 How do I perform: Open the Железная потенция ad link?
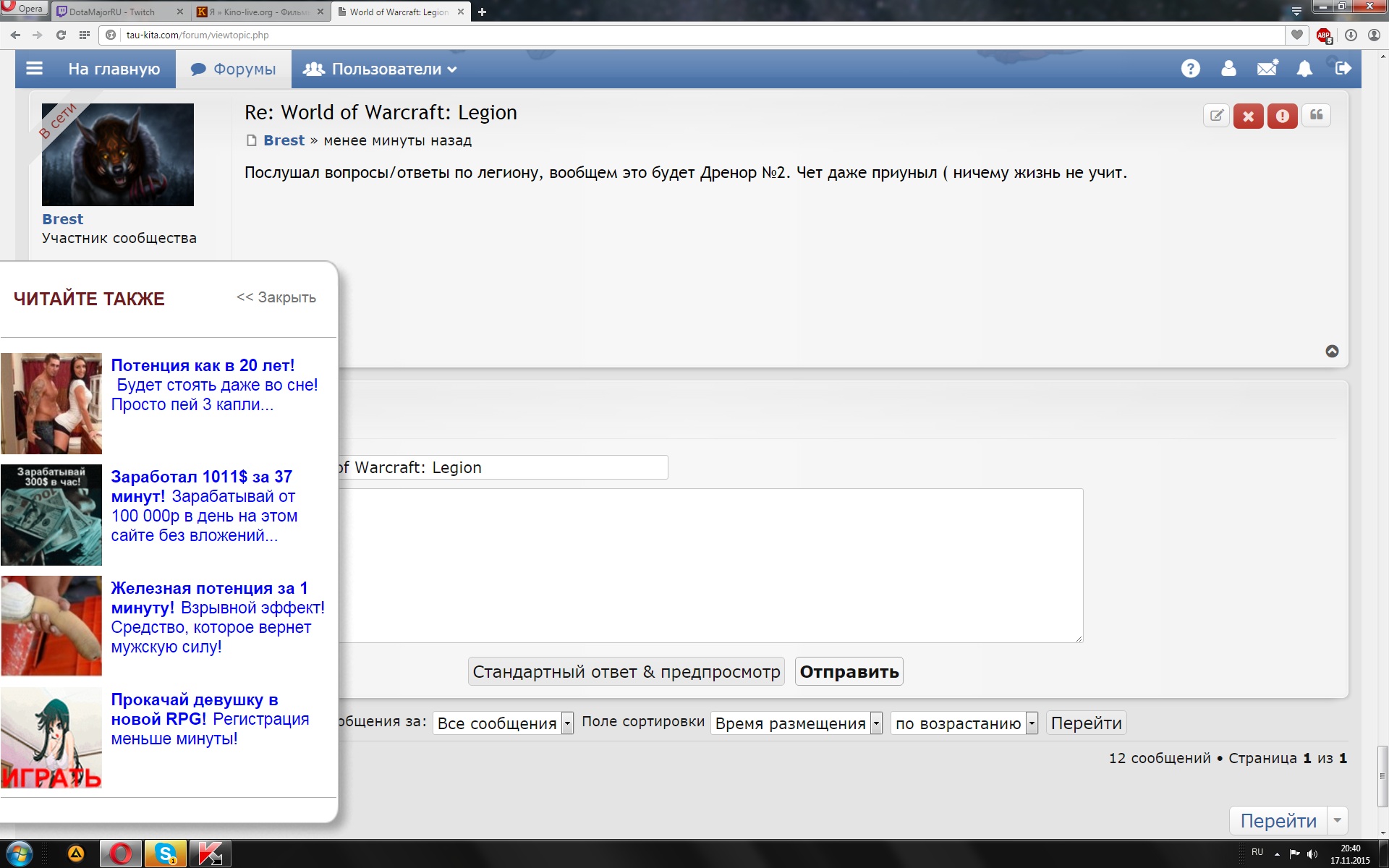(x=209, y=597)
